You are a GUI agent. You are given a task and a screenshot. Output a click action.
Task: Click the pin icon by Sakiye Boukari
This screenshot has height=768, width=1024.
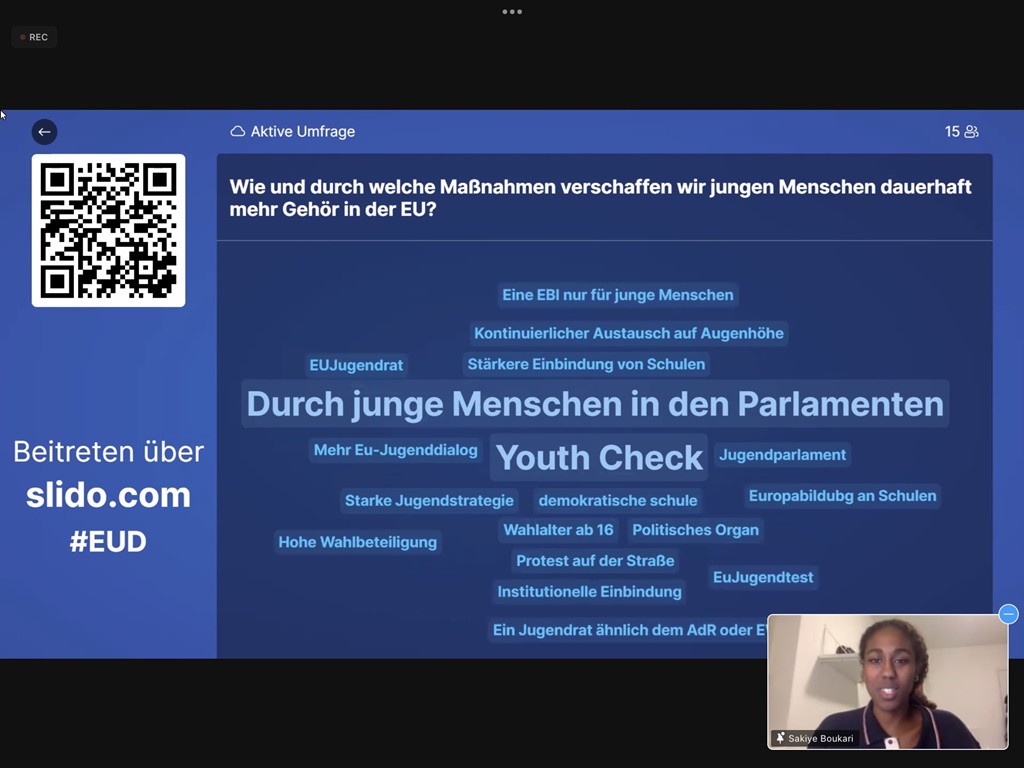(x=780, y=738)
